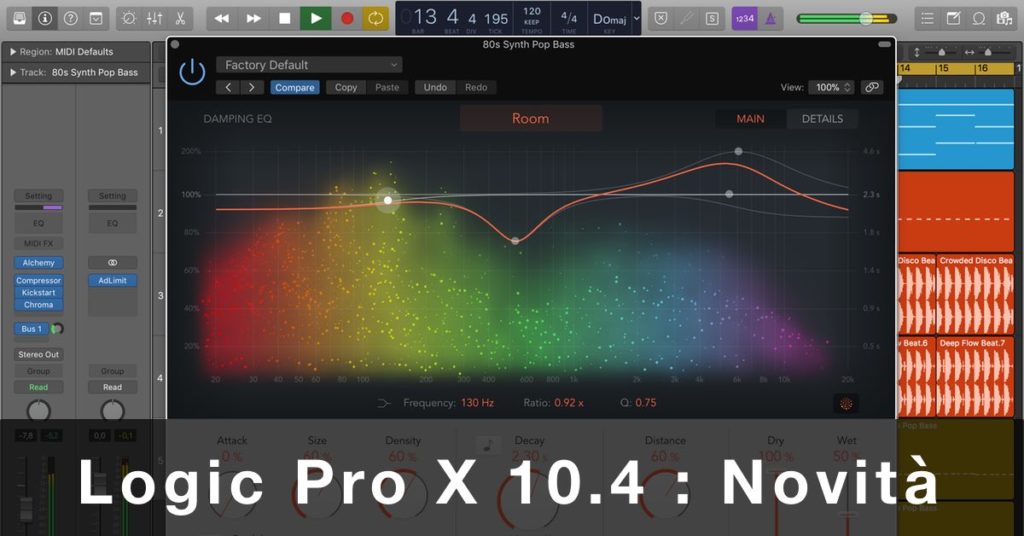1024x536 pixels.
Task: Go to the next preset arrow
Action: (x=251, y=87)
